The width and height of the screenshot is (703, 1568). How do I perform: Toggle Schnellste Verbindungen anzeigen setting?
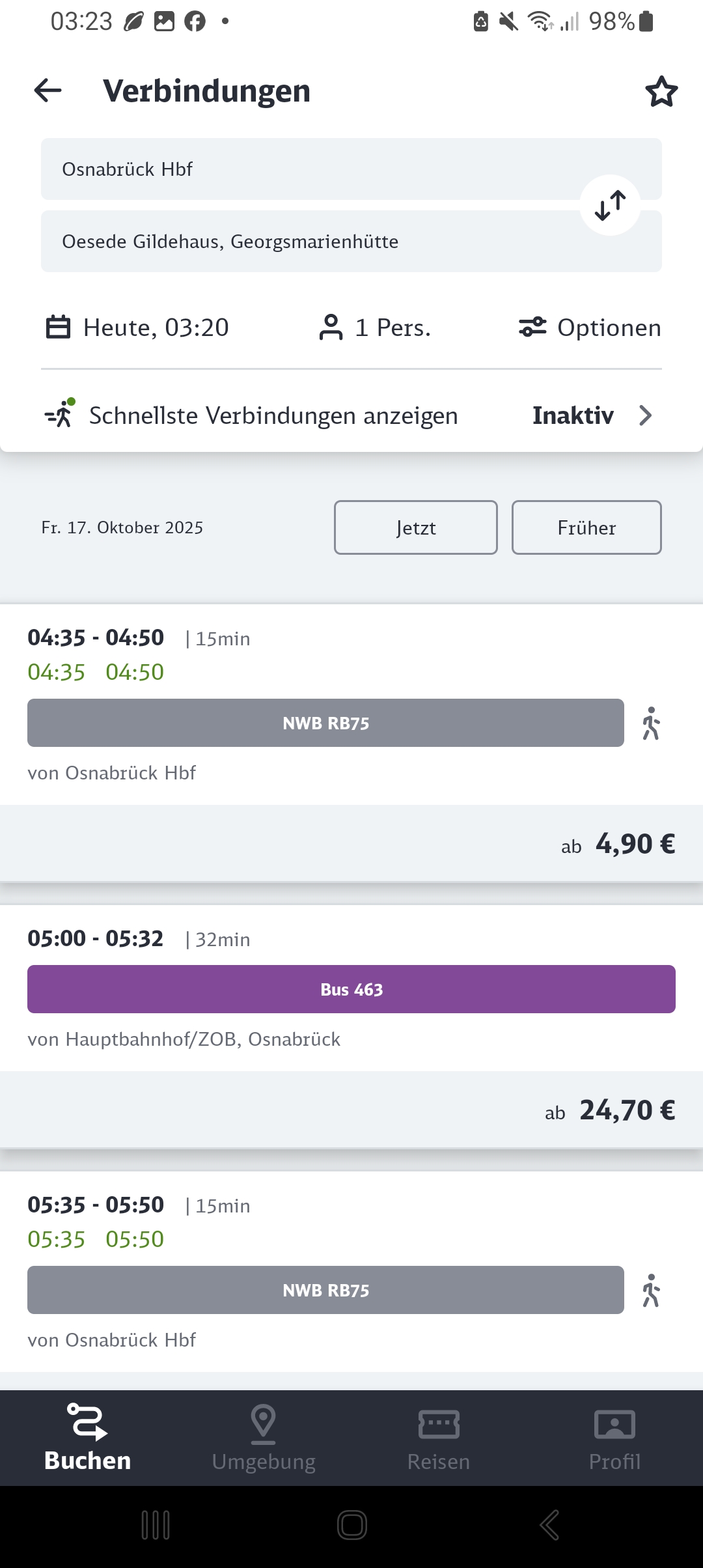(273, 415)
